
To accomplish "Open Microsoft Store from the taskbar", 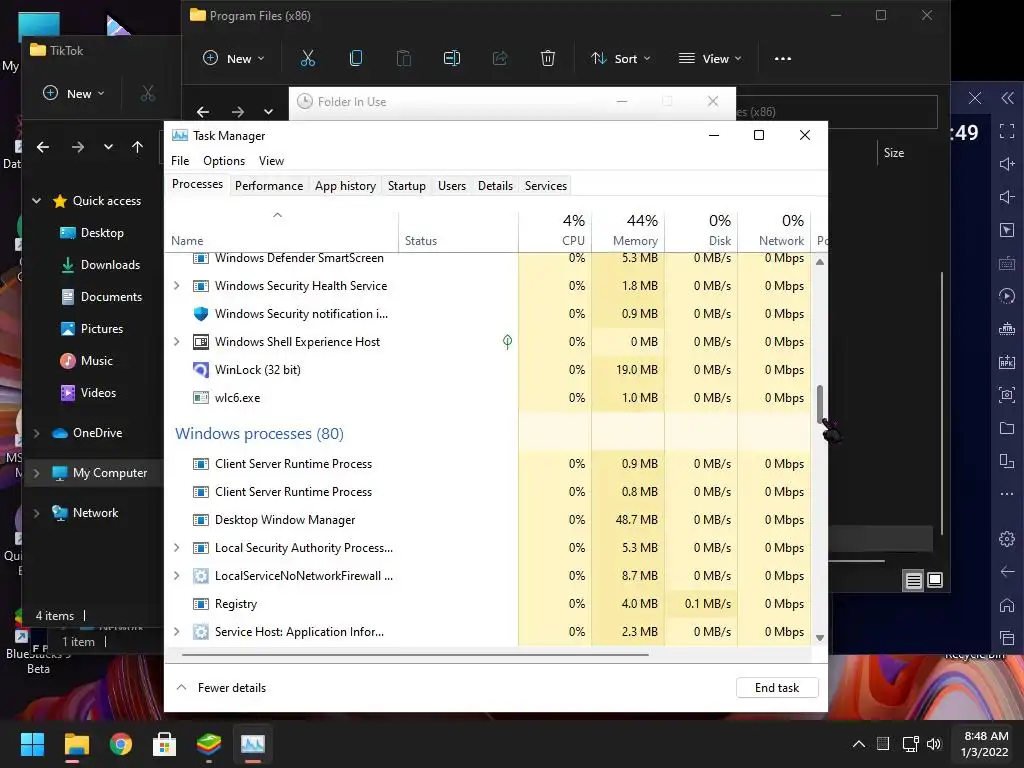I will [165, 744].
